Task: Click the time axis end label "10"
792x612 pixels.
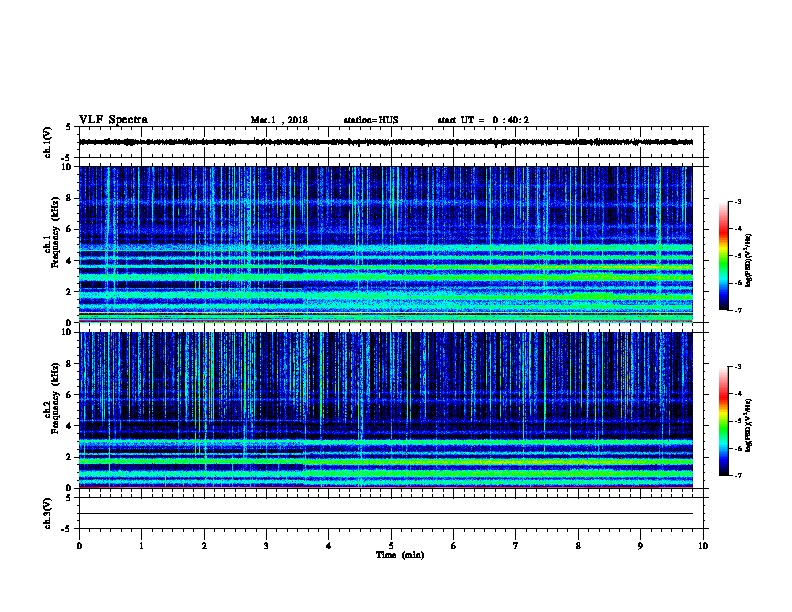Action: (703, 546)
